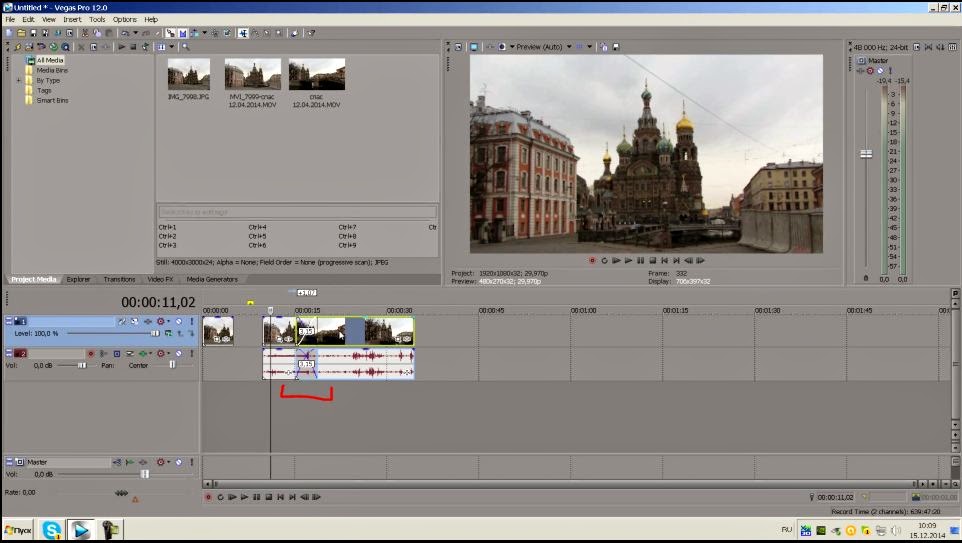Click the tags search input field
Image resolution: width=962 pixels, height=543 pixels.
point(298,212)
